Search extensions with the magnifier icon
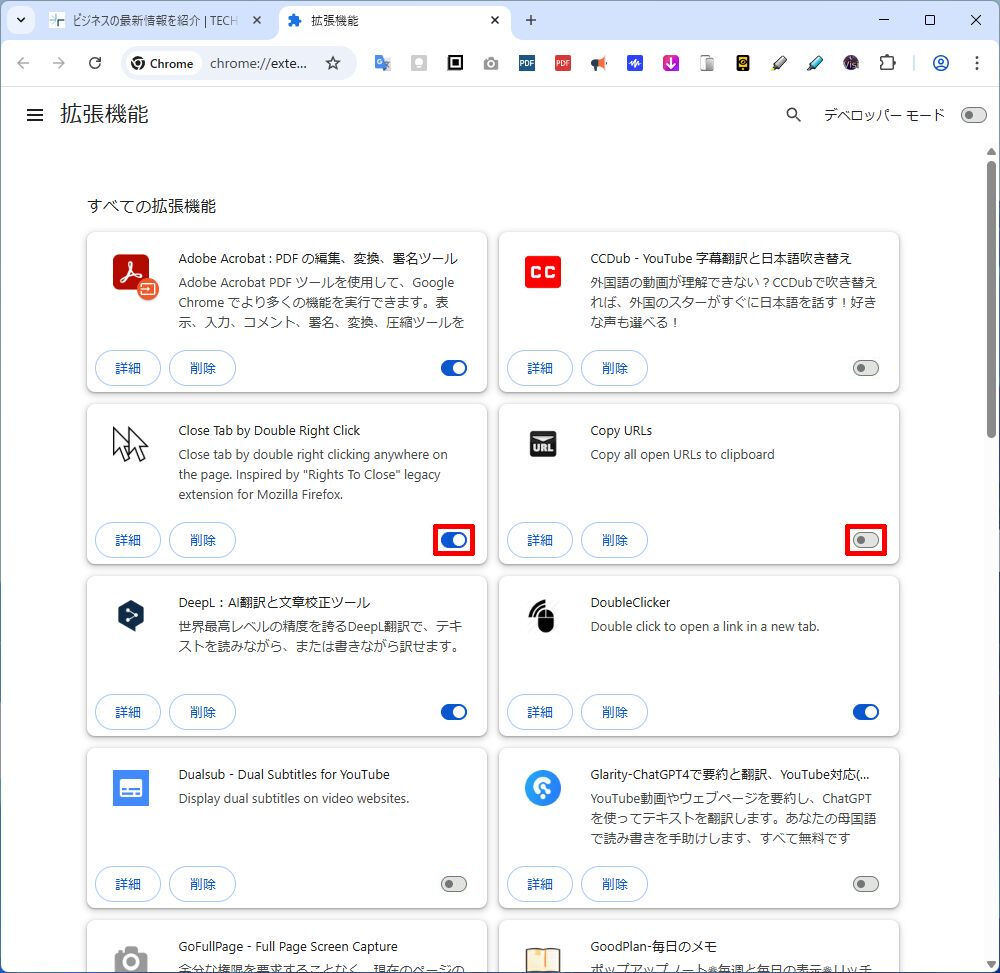The image size is (1000, 973). click(793, 115)
